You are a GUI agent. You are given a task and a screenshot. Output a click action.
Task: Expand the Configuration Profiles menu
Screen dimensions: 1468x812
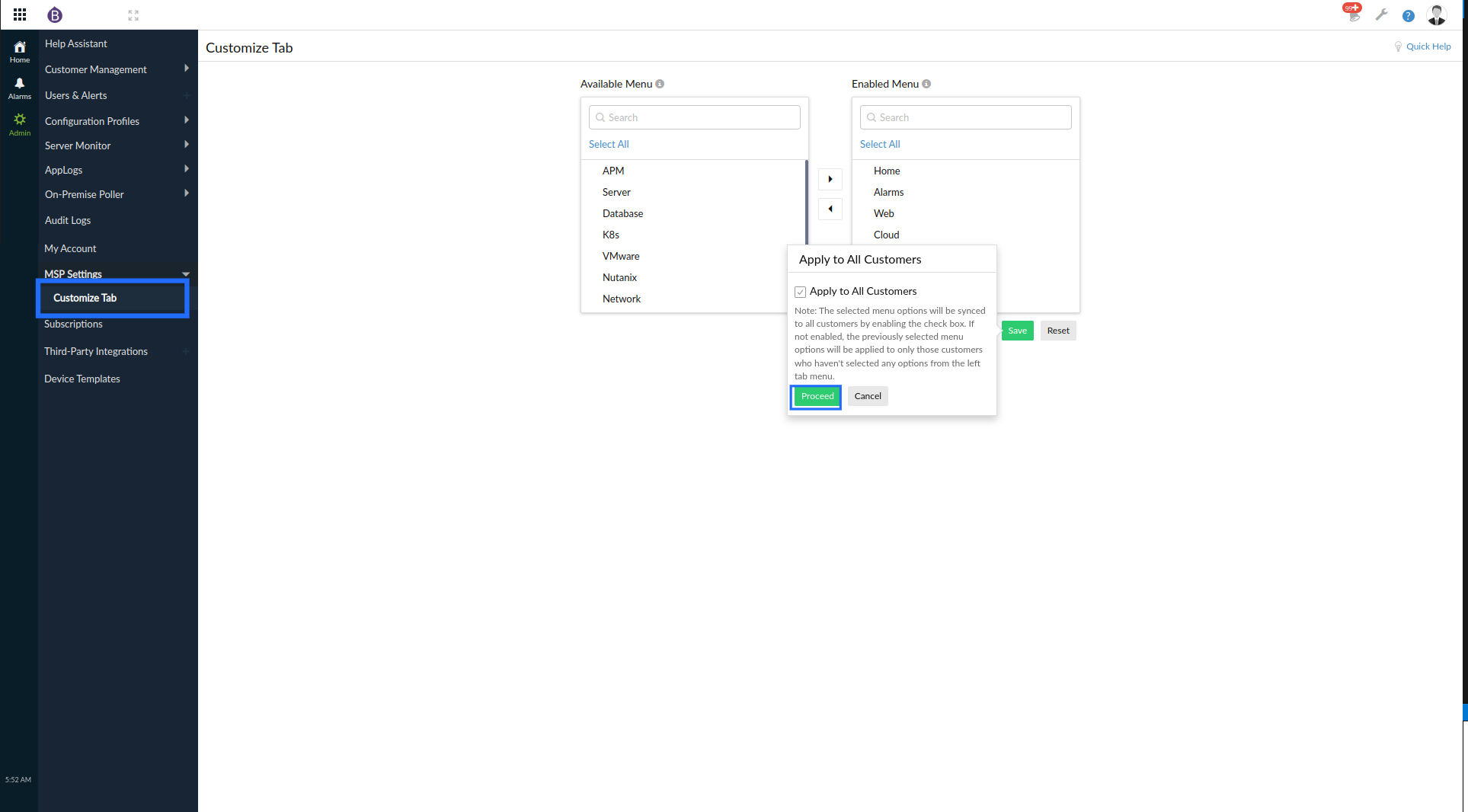coord(91,120)
